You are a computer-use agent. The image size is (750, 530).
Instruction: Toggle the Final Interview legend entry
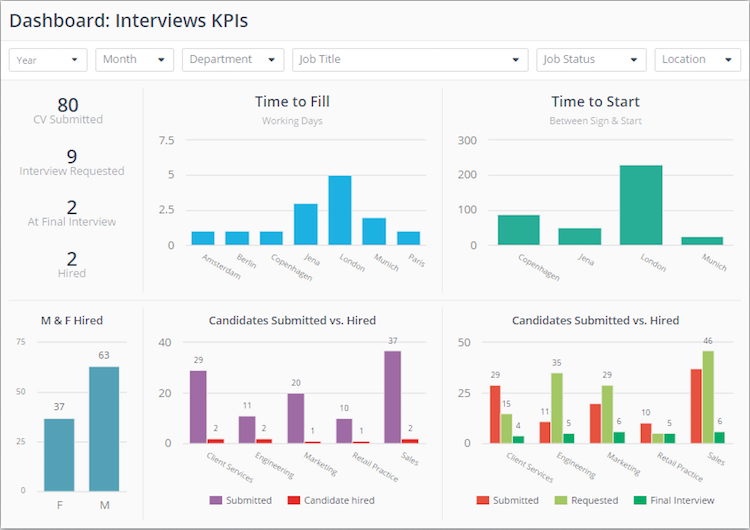tap(642, 500)
